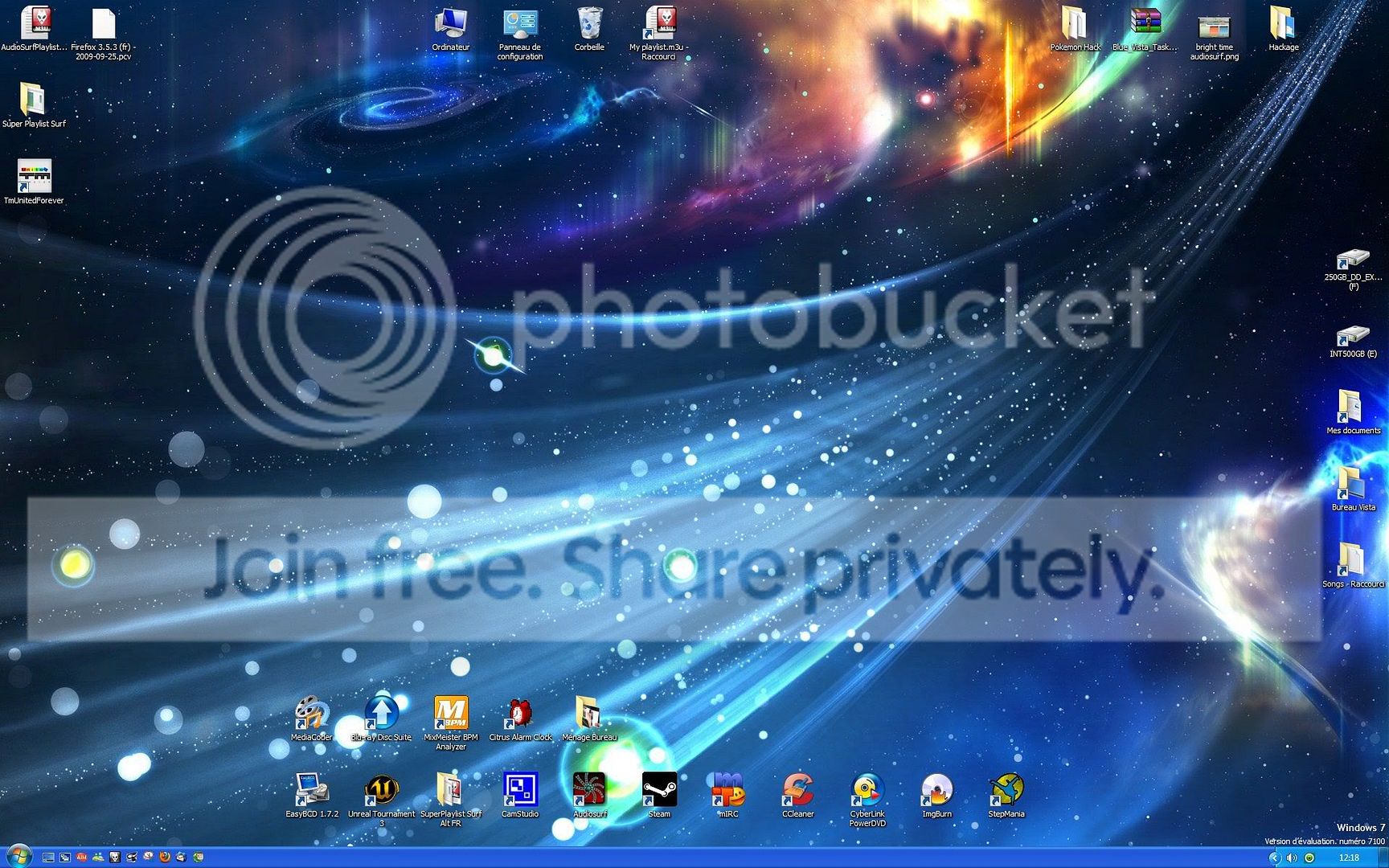Select the Hackage folder
The height and width of the screenshot is (868, 1389).
pyautogui.click(x=1283, y=29)
